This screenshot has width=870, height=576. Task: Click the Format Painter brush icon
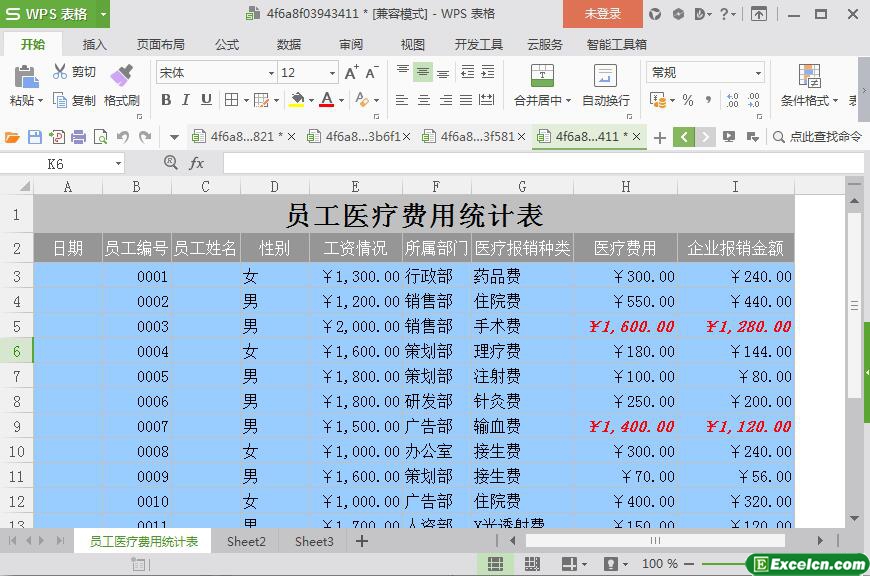coord(122,75)
